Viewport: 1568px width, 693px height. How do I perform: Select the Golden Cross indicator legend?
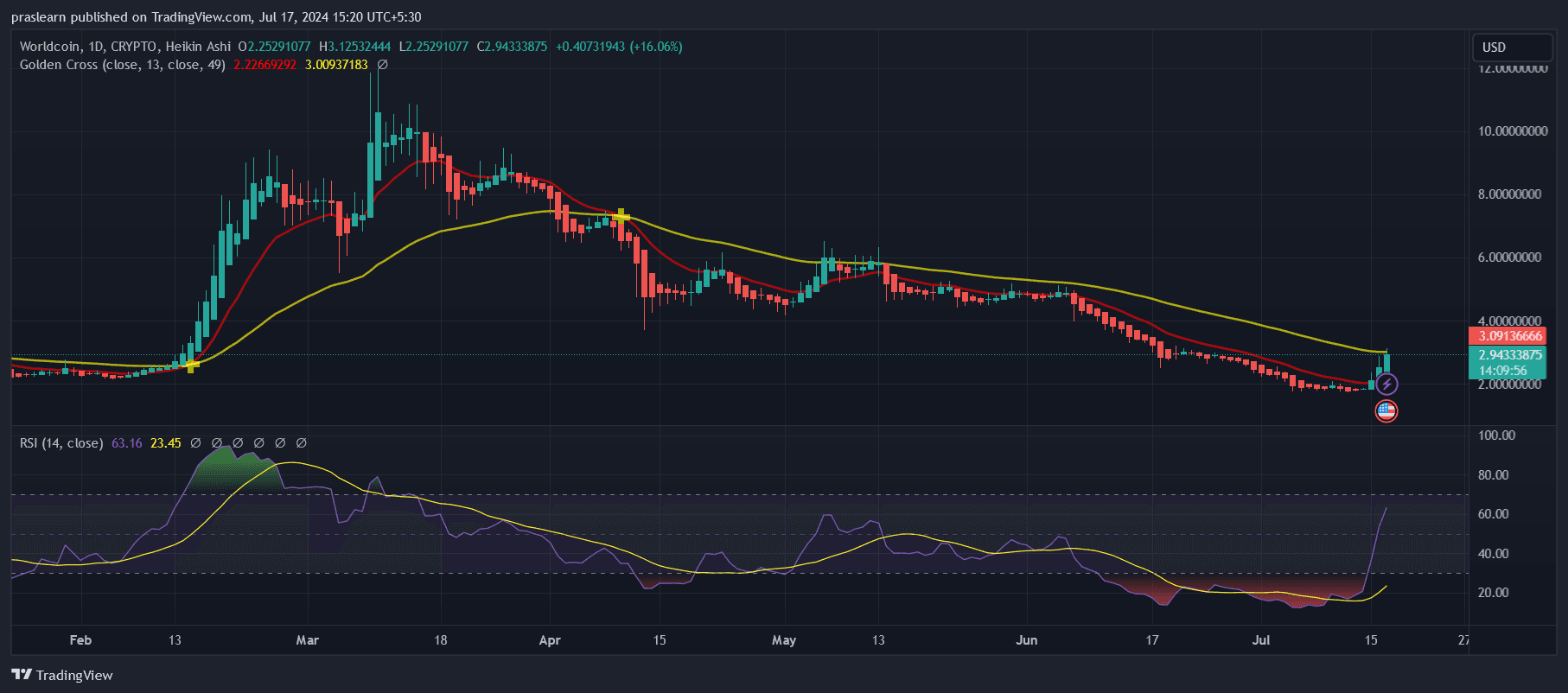click(x=123, y=64)
